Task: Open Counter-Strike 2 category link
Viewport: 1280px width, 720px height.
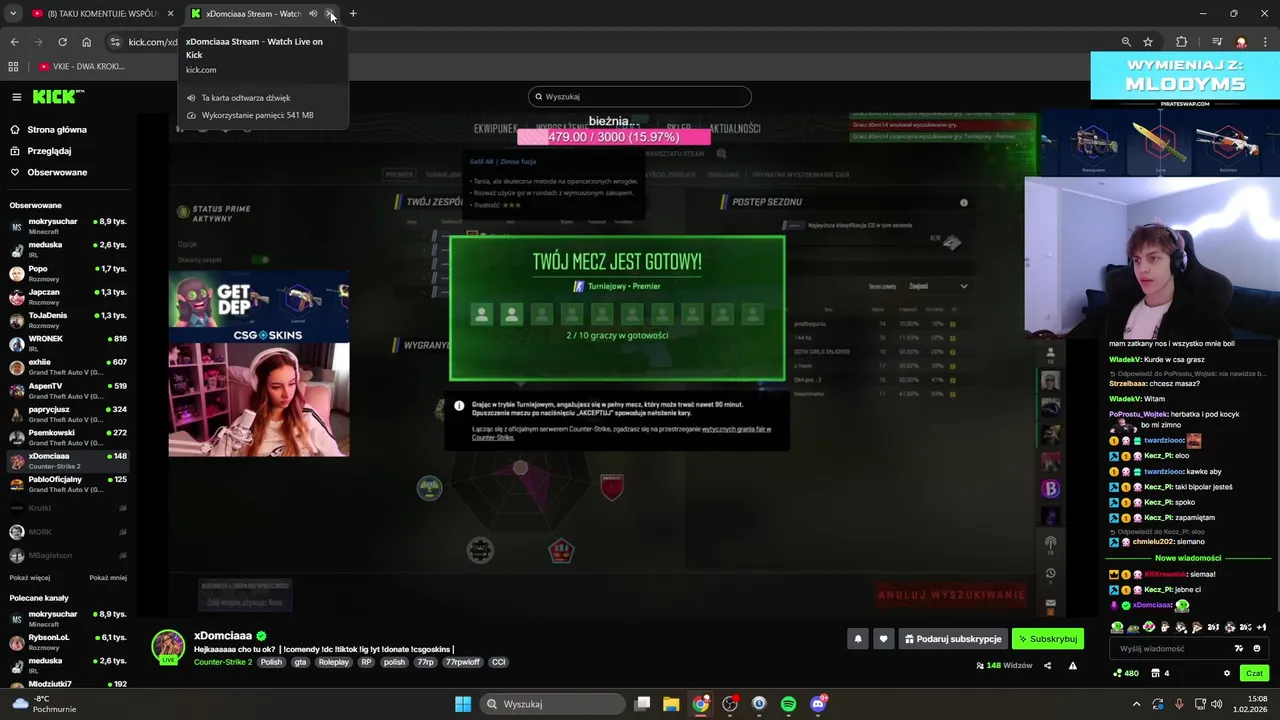Action: [x=223, y=662]
